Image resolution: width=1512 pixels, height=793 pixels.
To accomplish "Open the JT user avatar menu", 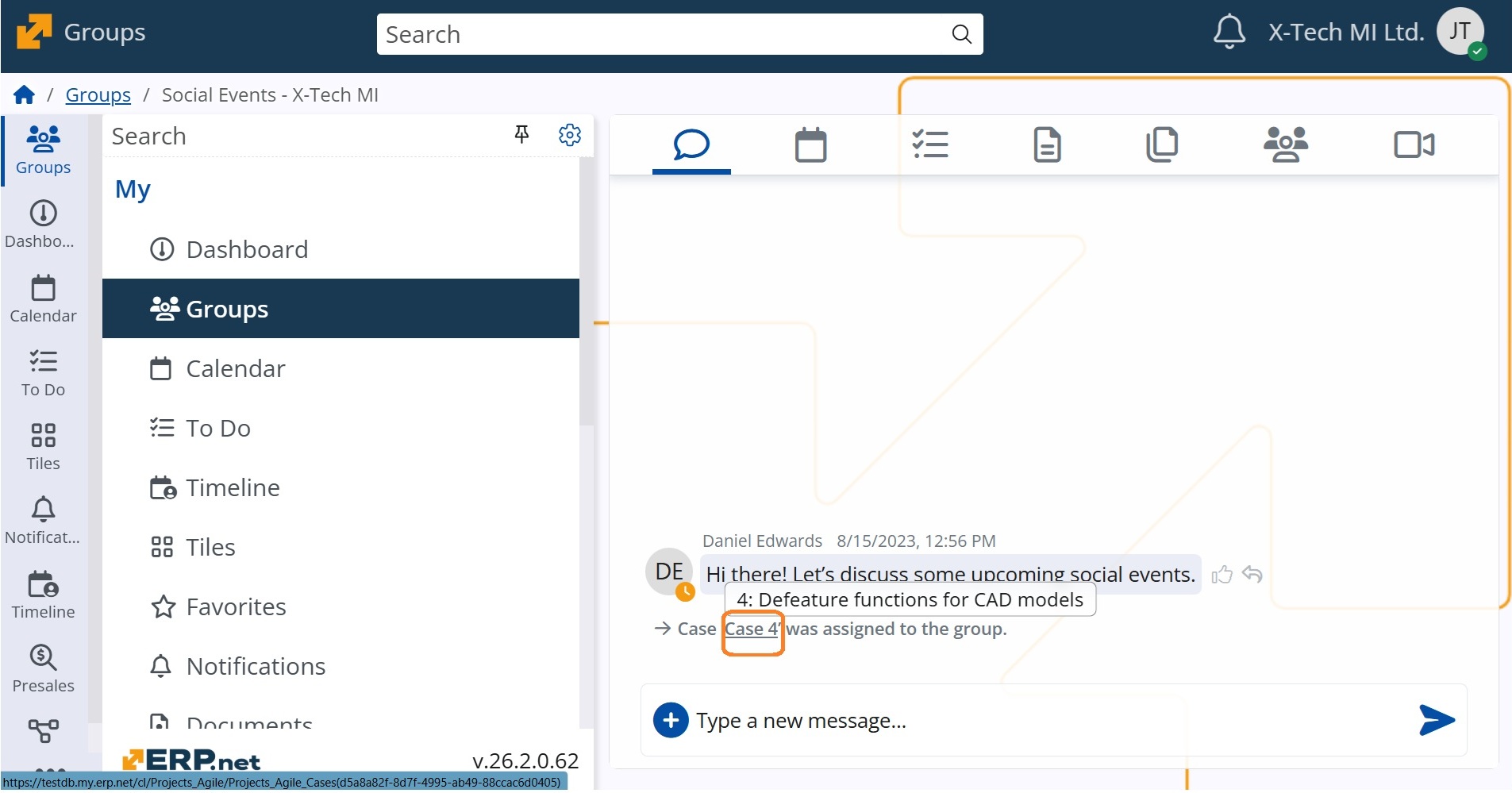I will [x=1460, y=33].
